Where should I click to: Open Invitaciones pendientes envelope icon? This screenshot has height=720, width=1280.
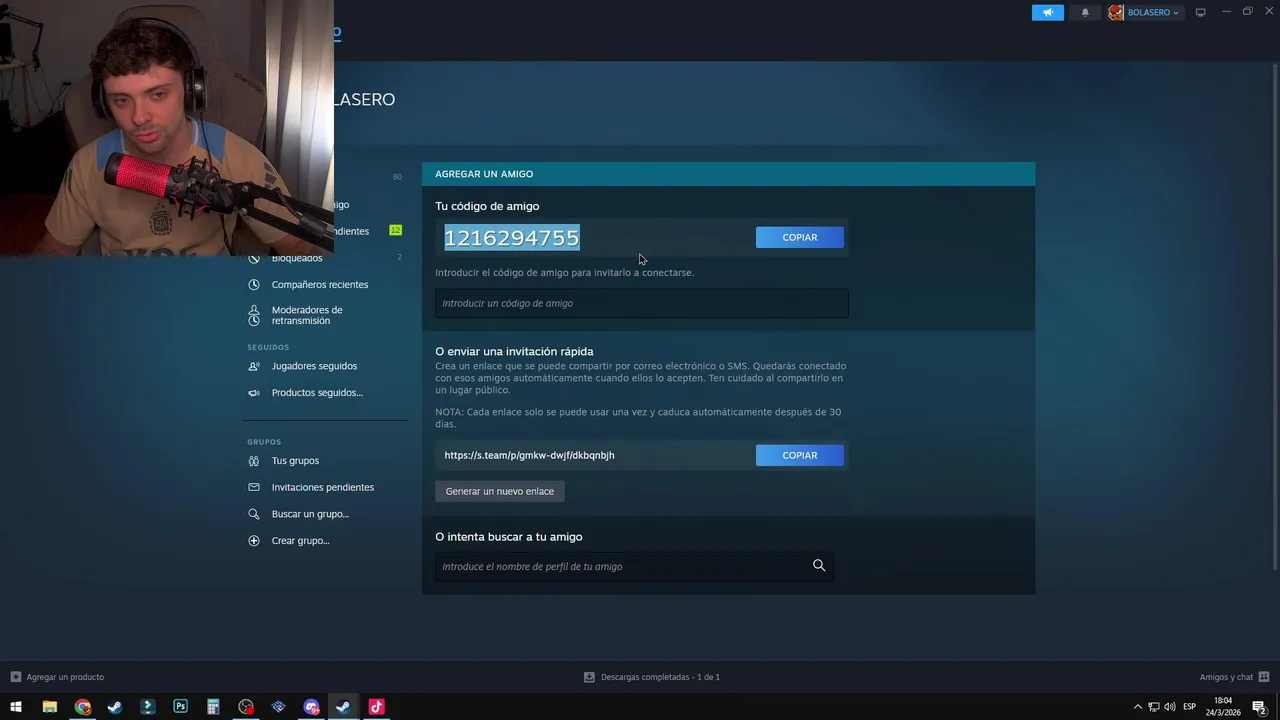pyautogui.click(x=254, y=488)
